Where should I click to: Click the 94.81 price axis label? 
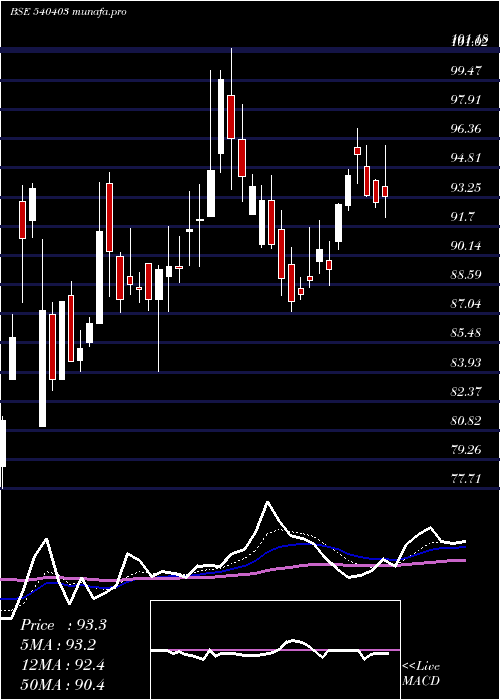click(x=466, y=158)
